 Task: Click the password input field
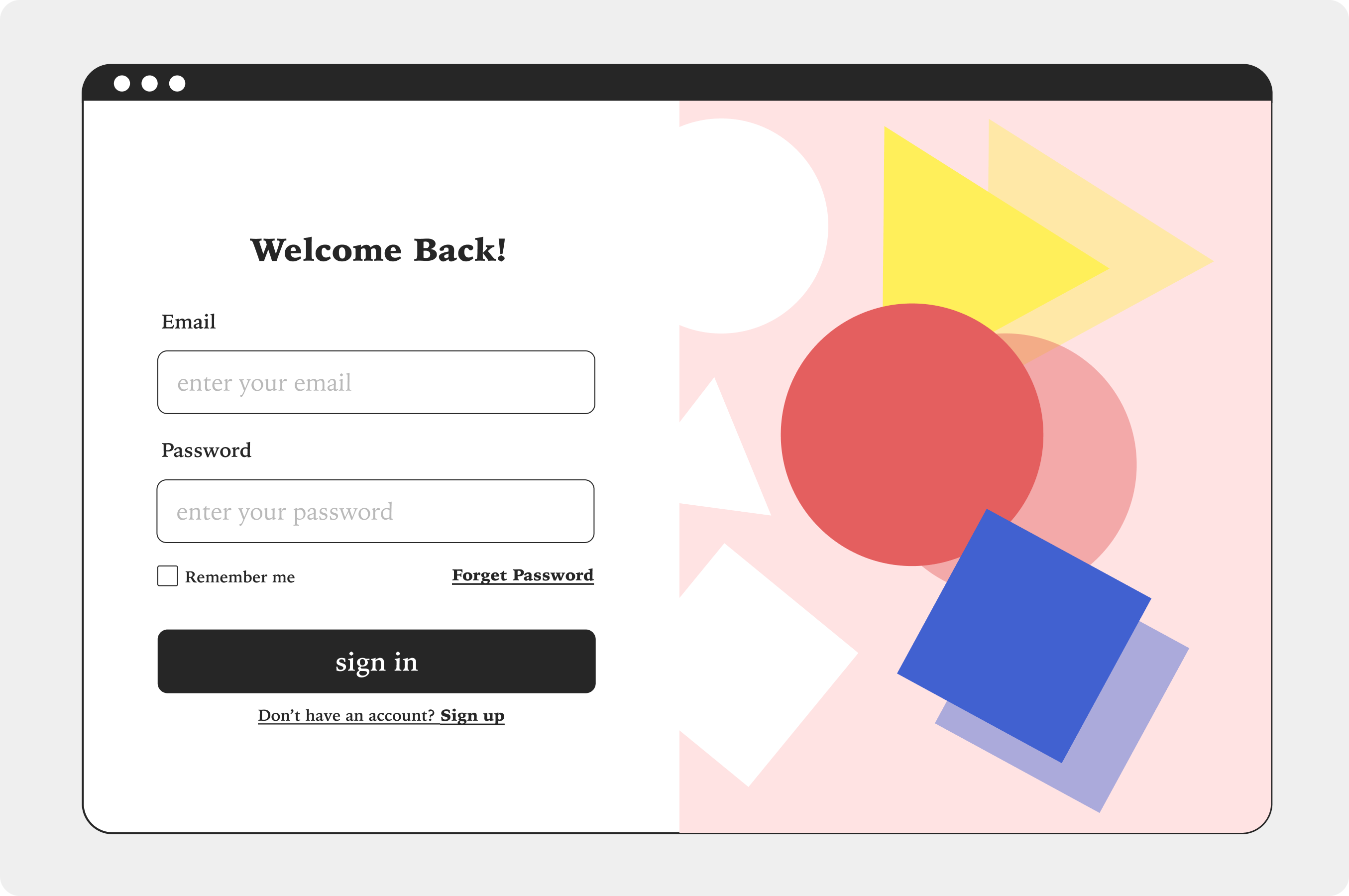pyautogui.click(x=375, y=510)
